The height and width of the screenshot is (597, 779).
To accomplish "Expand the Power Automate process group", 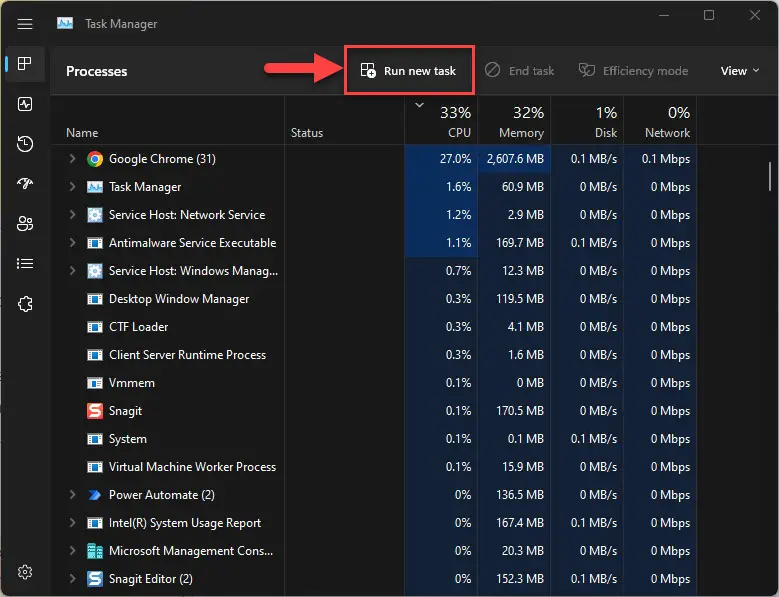I will (73, 495).
